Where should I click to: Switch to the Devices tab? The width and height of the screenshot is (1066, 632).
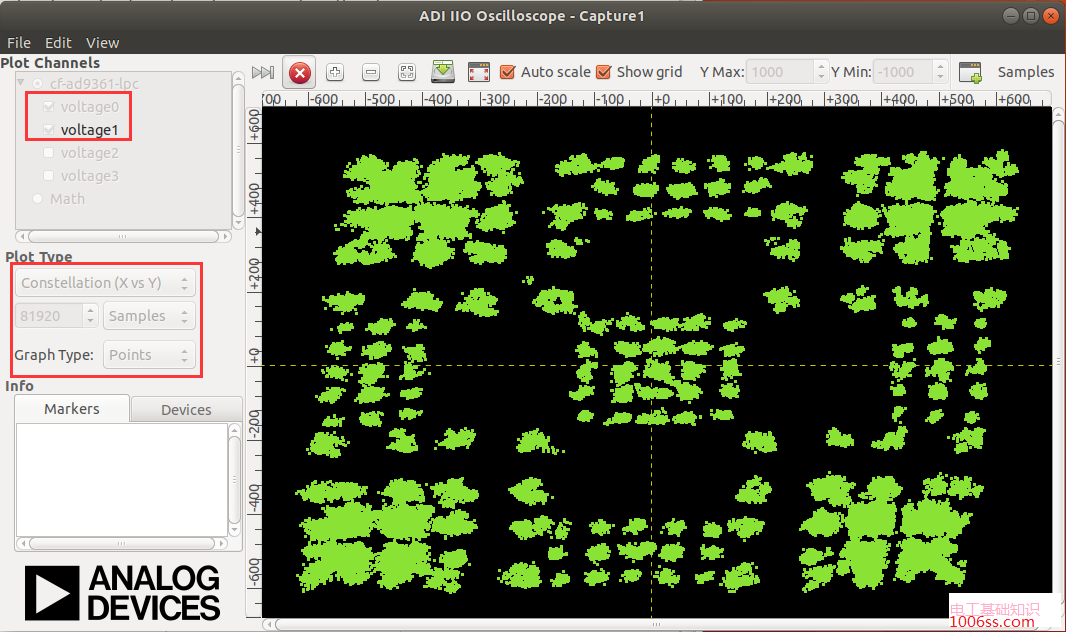coord(186,410)
